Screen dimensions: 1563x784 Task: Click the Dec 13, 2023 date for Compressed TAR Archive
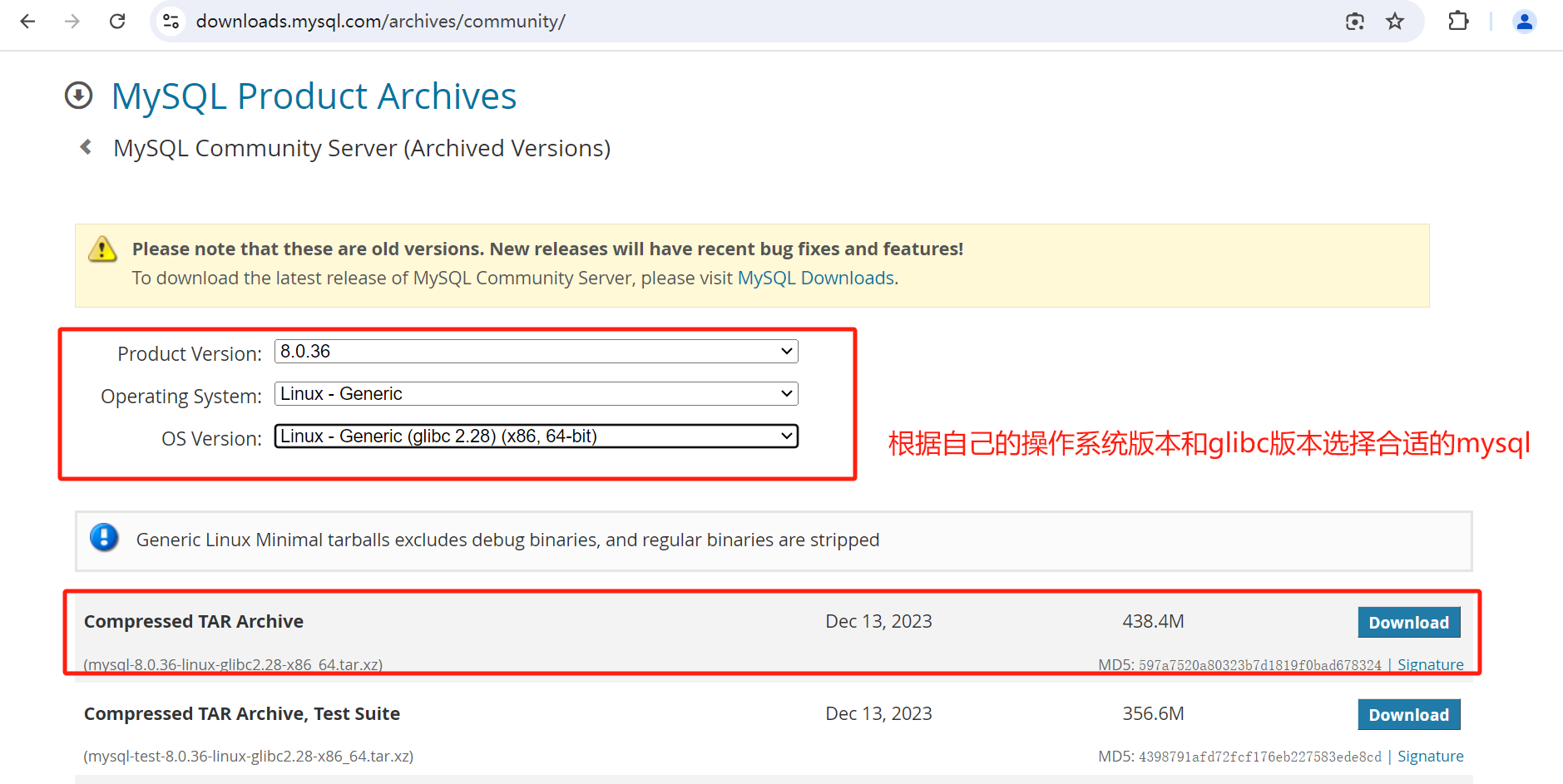[878, 622]
